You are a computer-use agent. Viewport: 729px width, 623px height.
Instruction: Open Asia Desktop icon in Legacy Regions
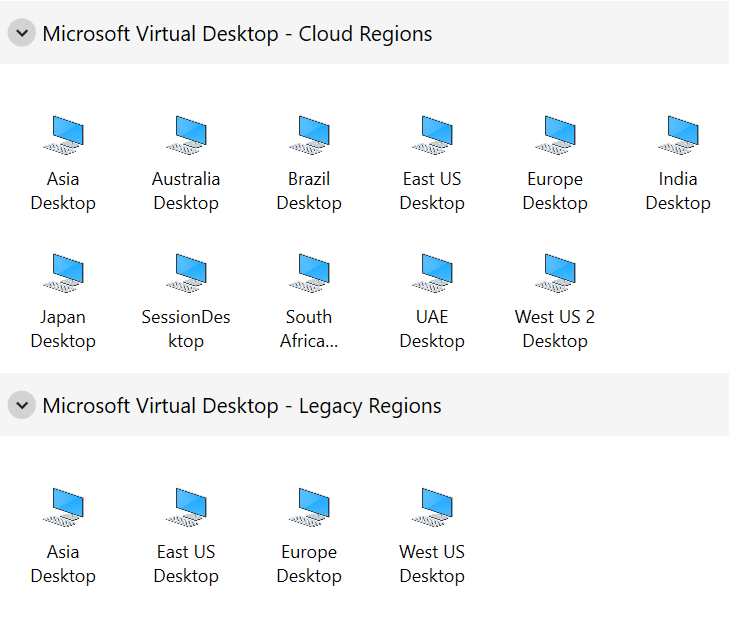64,507
